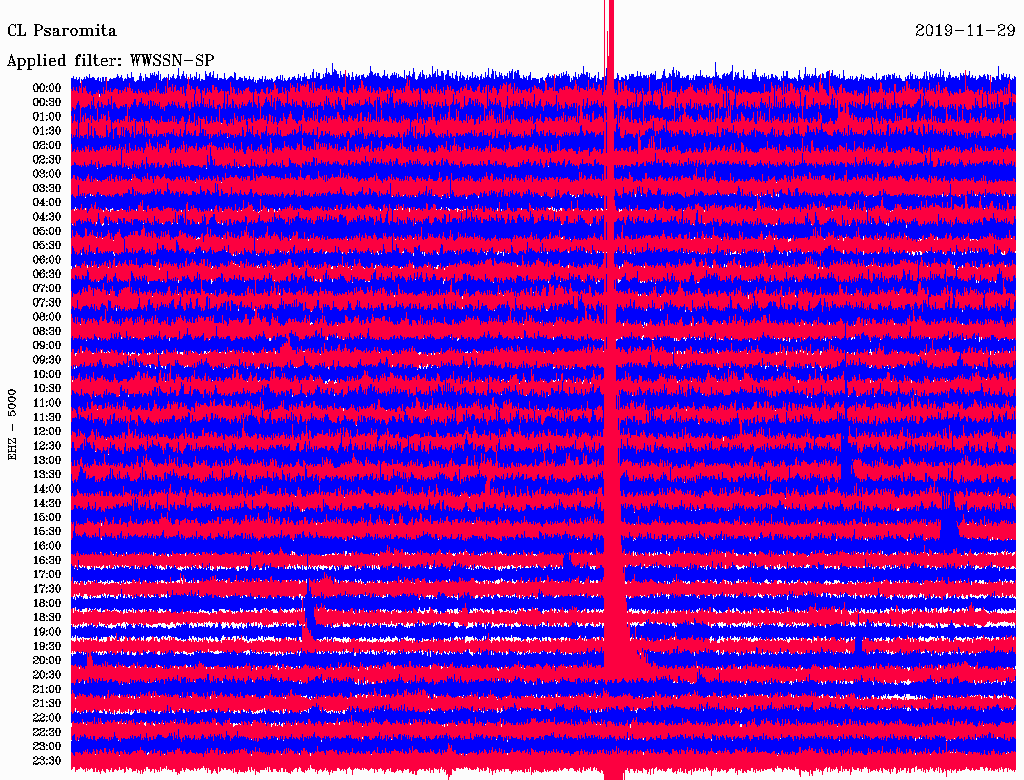Click the 'Applied filter: WWSSN-SP' label
This screenshot has height=780, width=1024.
click(x=110, y=61)
